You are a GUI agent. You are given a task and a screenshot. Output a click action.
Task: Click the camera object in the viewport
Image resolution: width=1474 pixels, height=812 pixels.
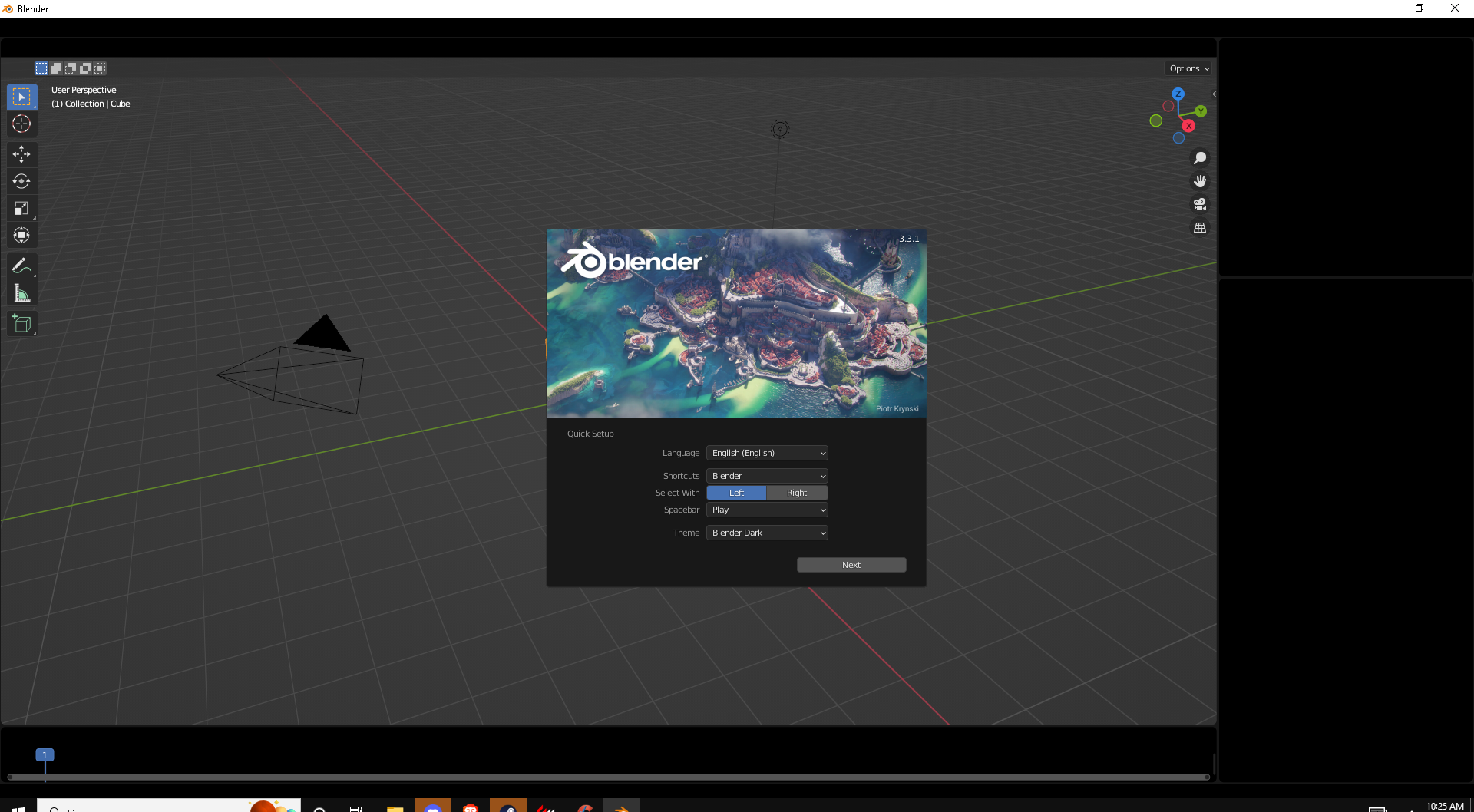pyautogui.click(x=291, y=365)
